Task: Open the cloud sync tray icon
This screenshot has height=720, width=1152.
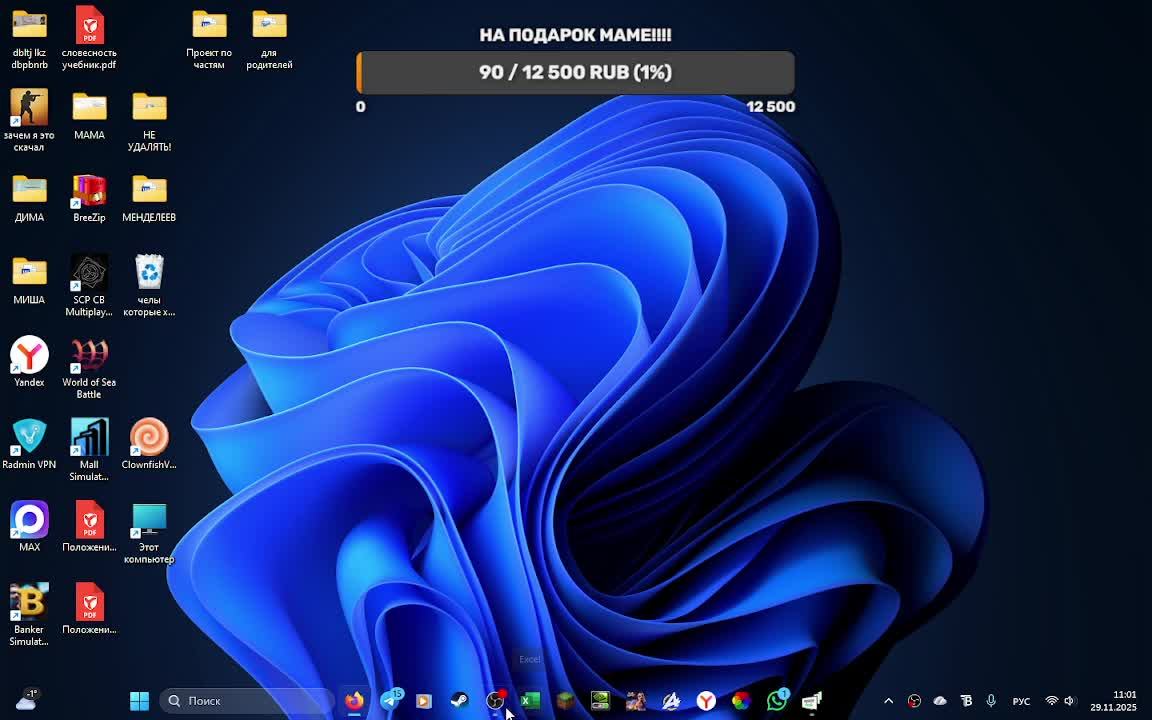Action: click(940, 701)
